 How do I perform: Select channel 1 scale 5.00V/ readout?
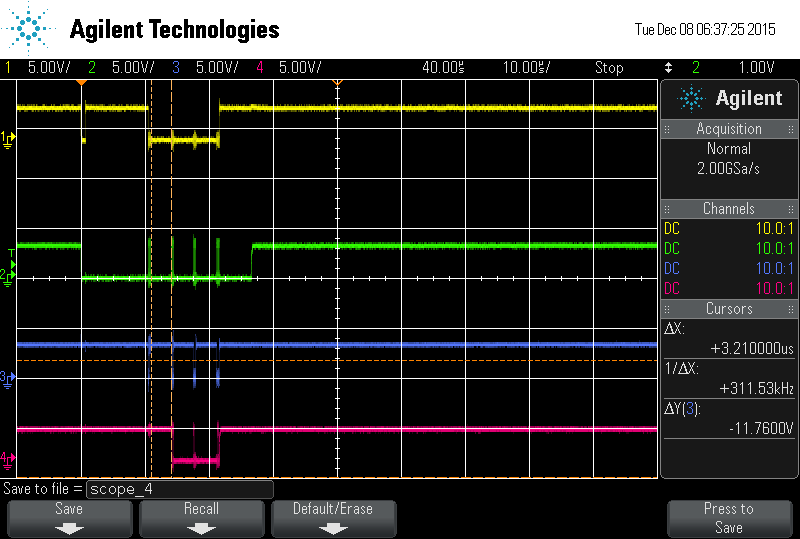49,67
